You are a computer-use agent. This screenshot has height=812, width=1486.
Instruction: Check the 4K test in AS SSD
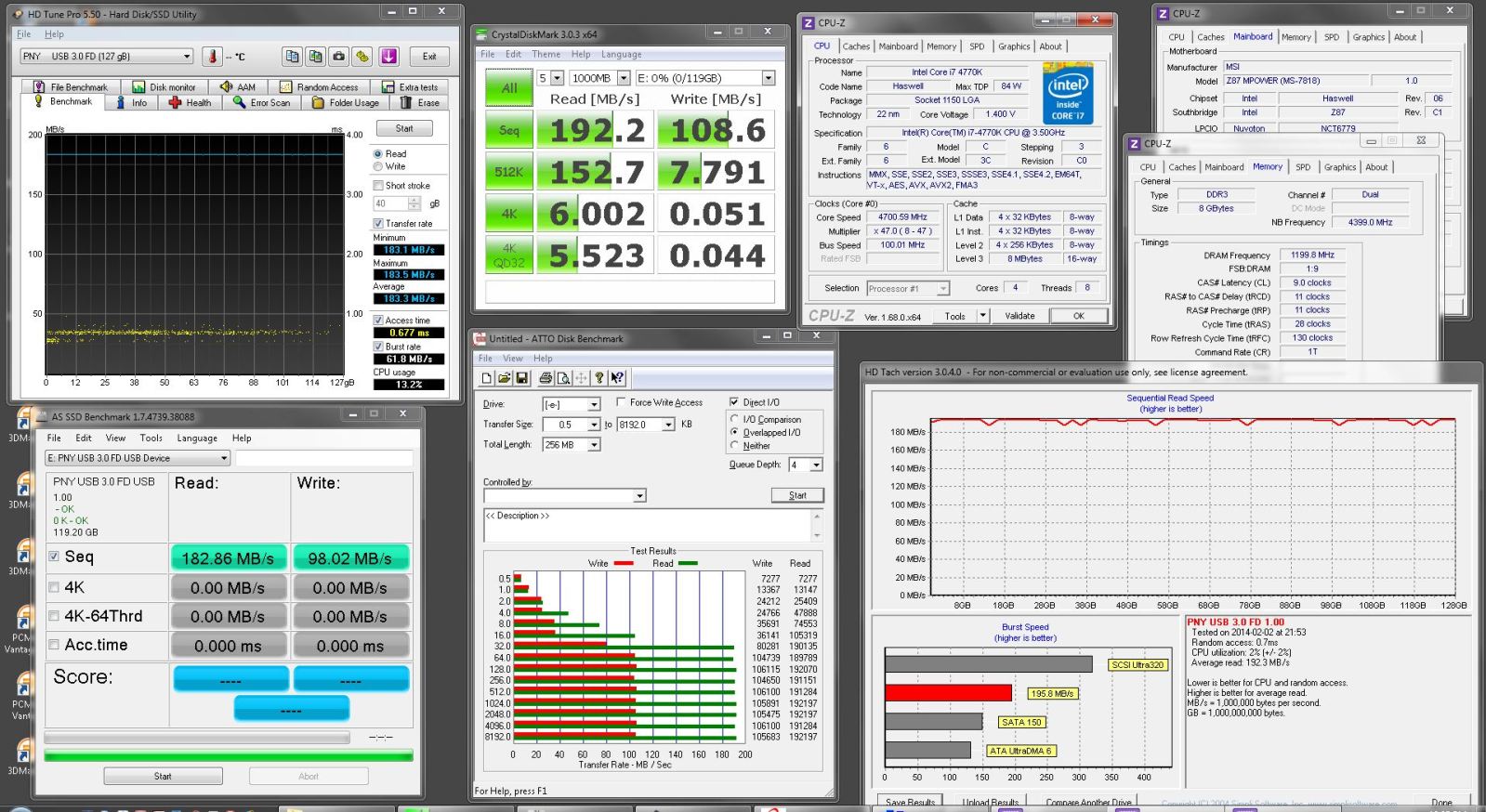(54, 588)
